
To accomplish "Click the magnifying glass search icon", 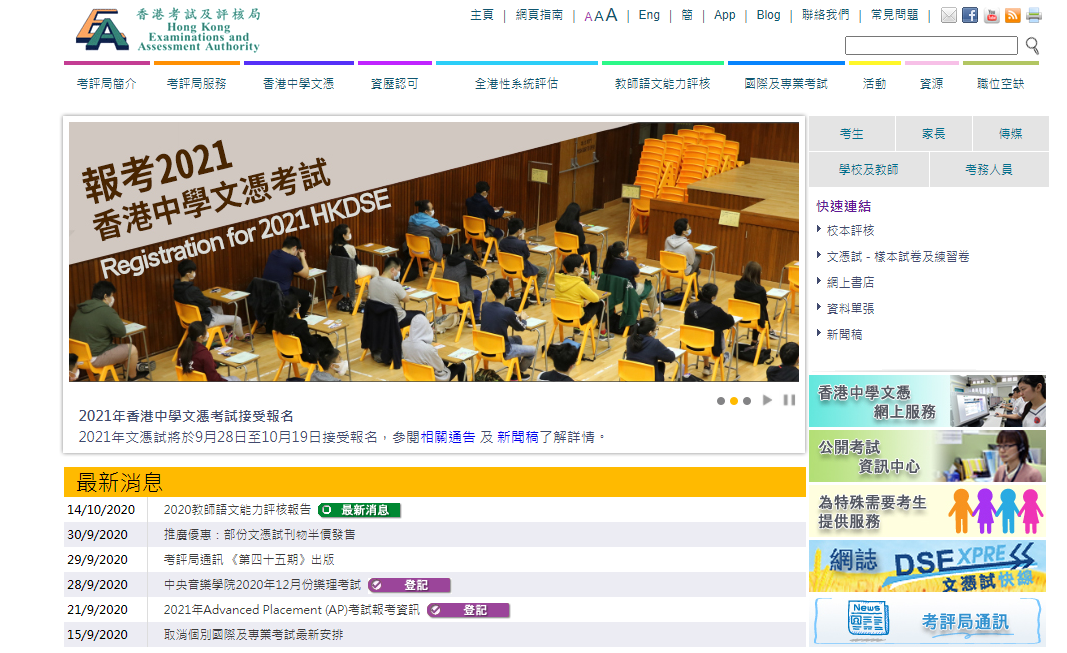I will pos(1032,46).
